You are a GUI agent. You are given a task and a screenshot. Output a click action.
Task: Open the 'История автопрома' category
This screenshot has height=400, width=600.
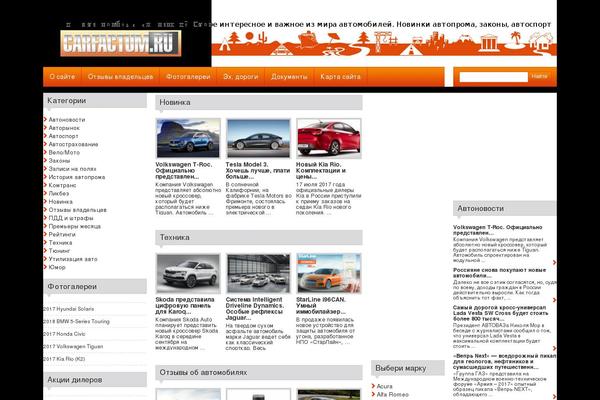pyautogui.click(x=77, y=177)
